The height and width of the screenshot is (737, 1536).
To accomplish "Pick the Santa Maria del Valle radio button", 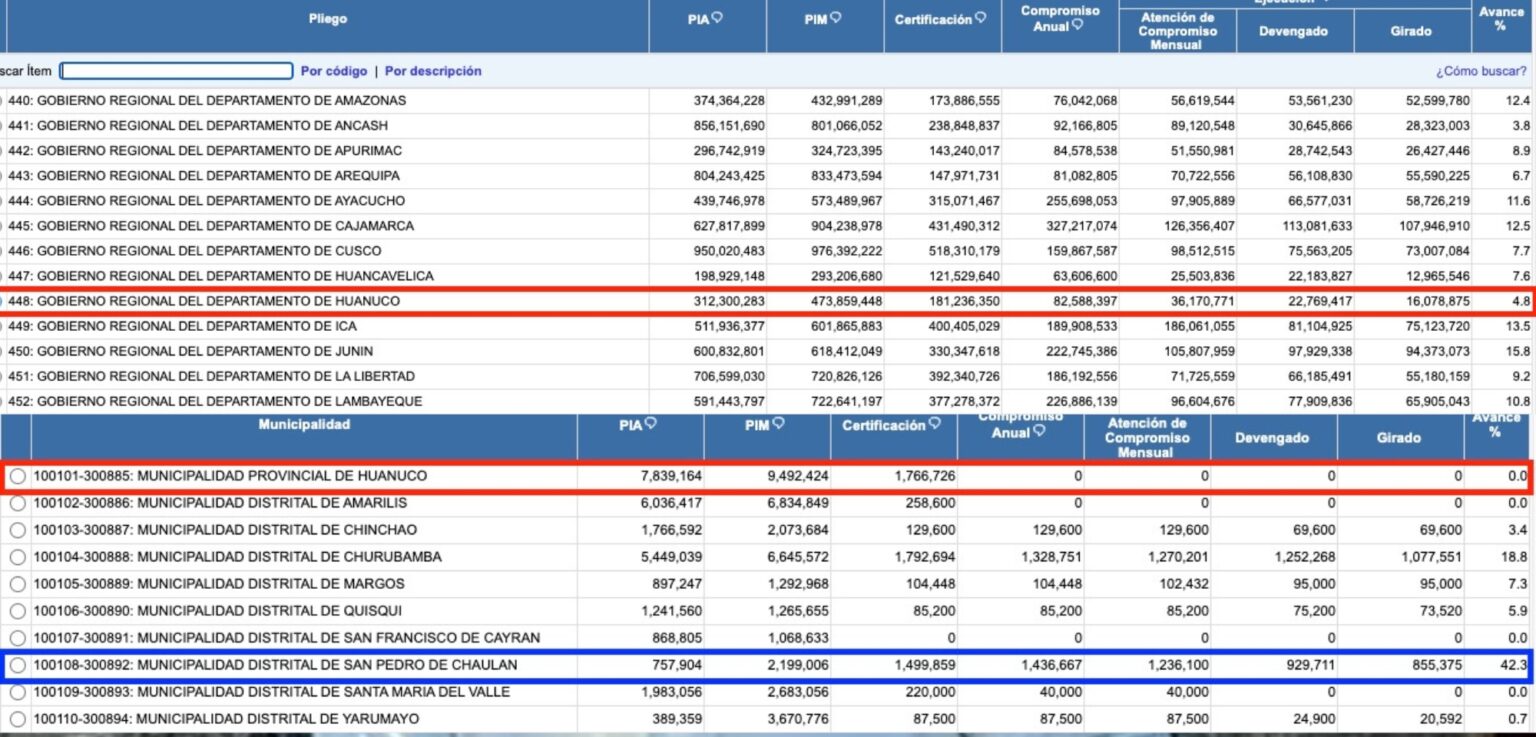I will [17, 692].
